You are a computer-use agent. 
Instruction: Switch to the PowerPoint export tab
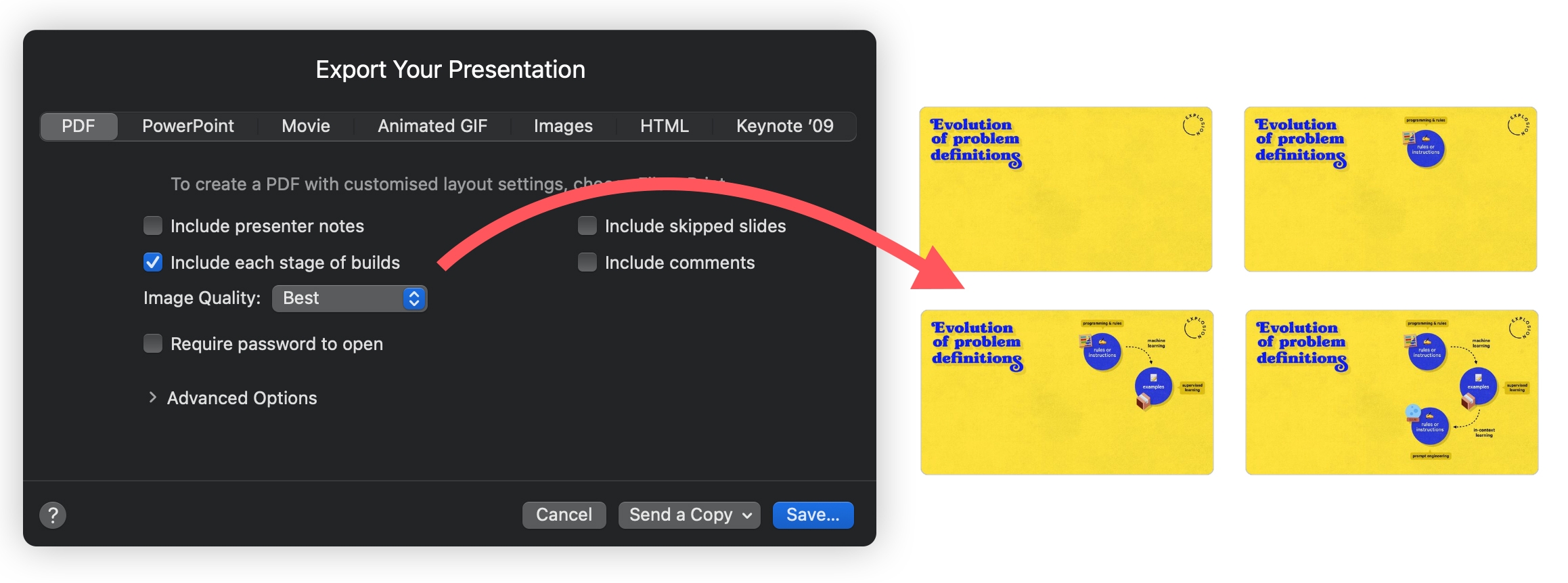coord(188,127)
